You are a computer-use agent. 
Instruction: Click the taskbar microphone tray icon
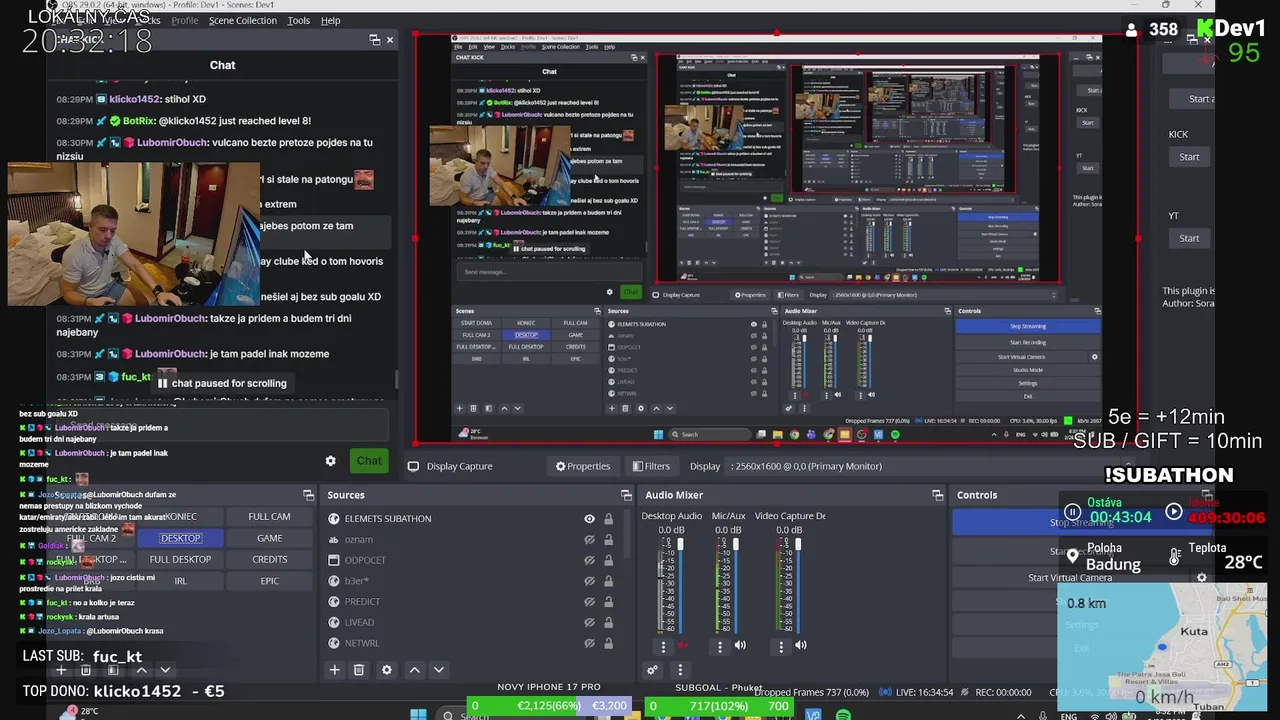[1044, 716]
